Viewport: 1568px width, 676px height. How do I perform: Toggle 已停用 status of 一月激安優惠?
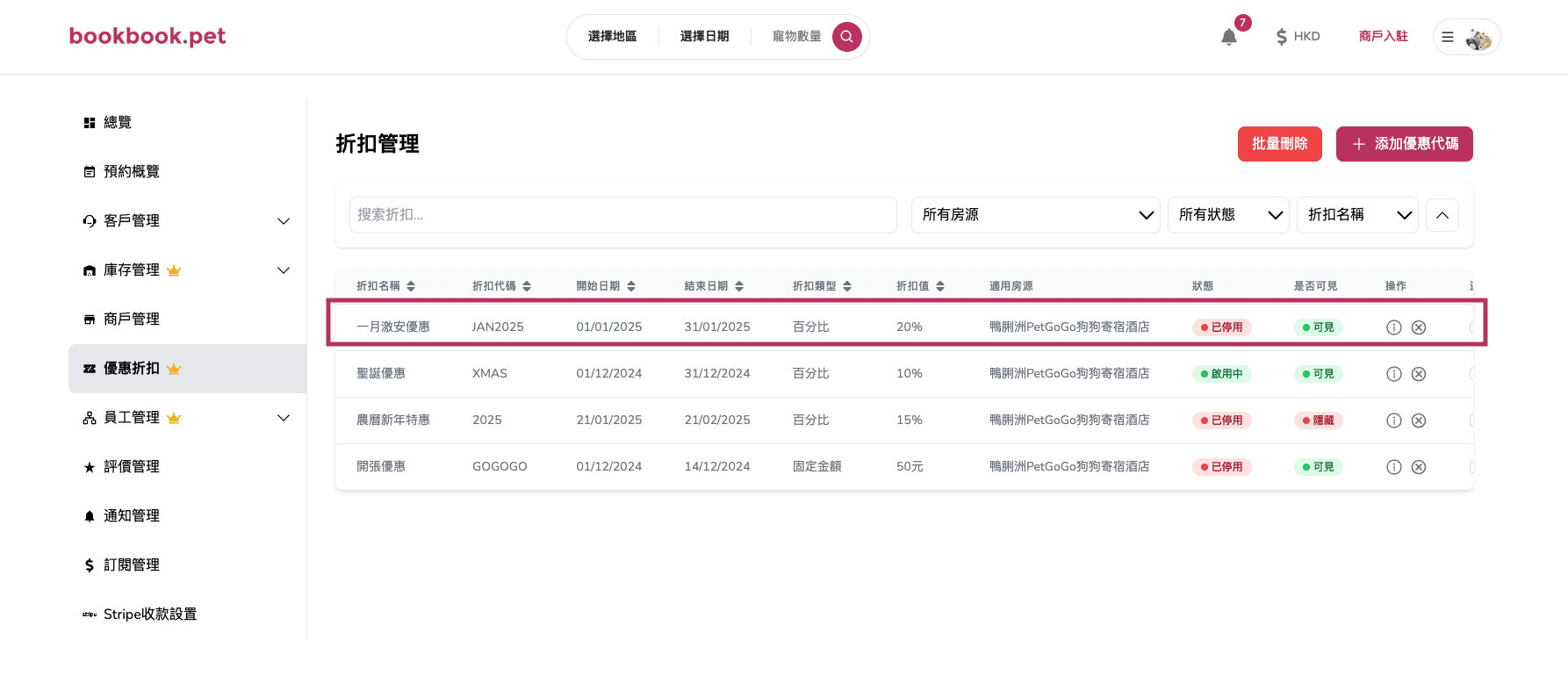1221,327
